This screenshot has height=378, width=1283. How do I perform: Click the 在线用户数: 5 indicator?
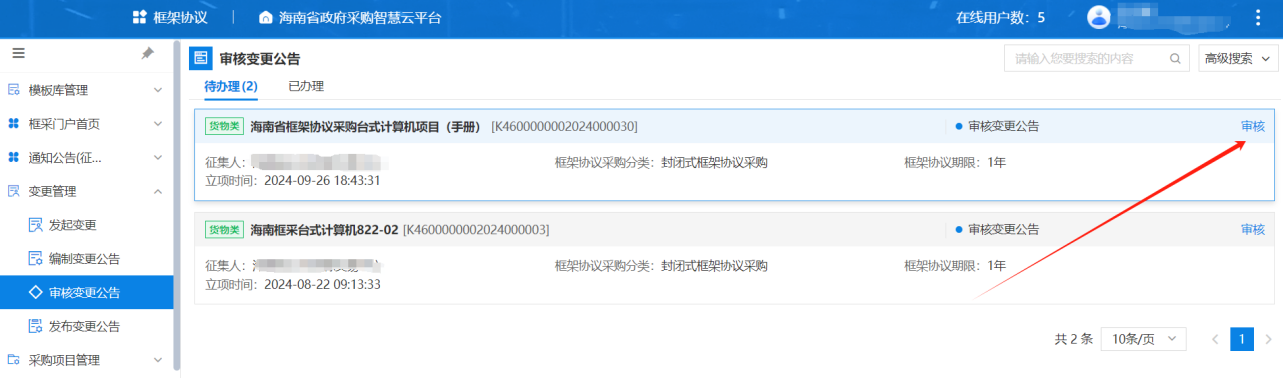(1000, 17)
